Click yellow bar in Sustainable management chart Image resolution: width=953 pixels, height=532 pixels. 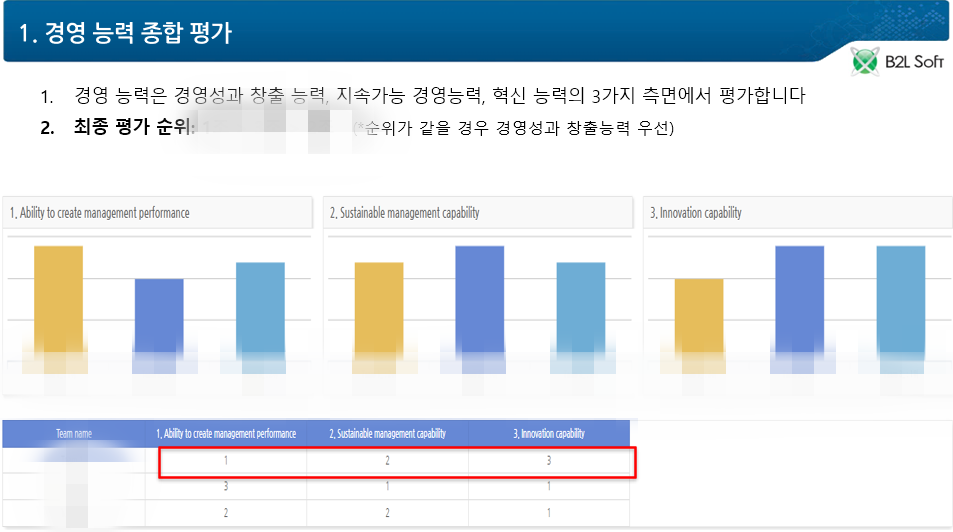[379, 310]
